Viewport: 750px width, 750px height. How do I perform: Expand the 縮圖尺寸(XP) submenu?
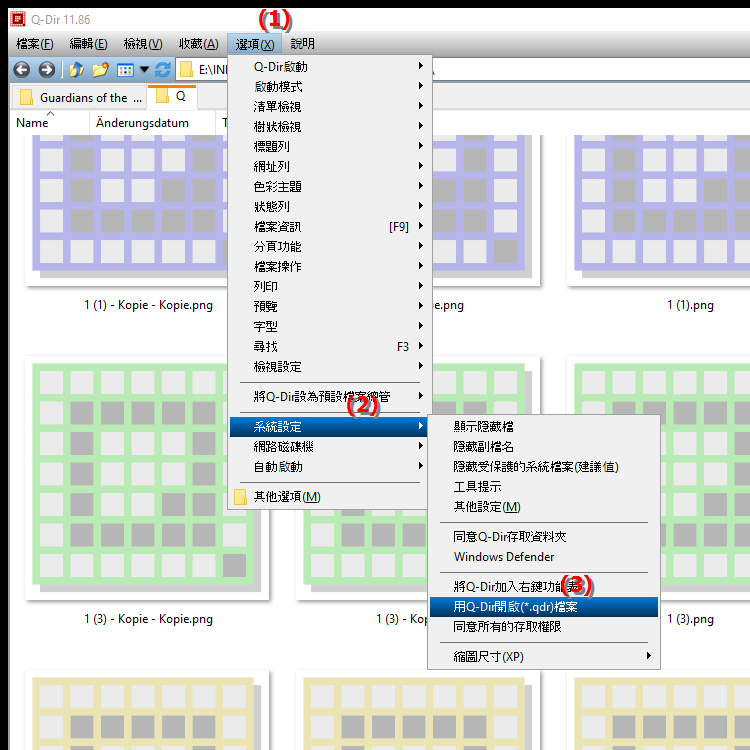pyautogui.click(x=544, y=657)
